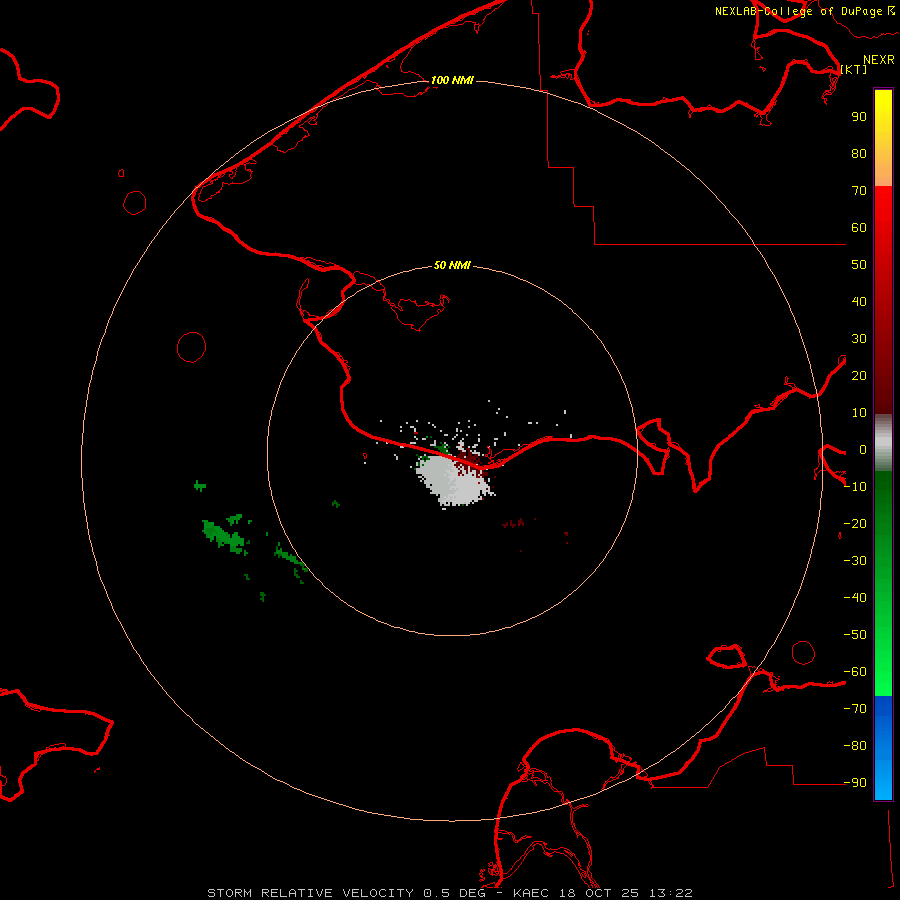Image resolution: width=900 pixels, height=900 pixels.
Task: Click the 80 value on the velocity scale
Action: tap(859, 154)
